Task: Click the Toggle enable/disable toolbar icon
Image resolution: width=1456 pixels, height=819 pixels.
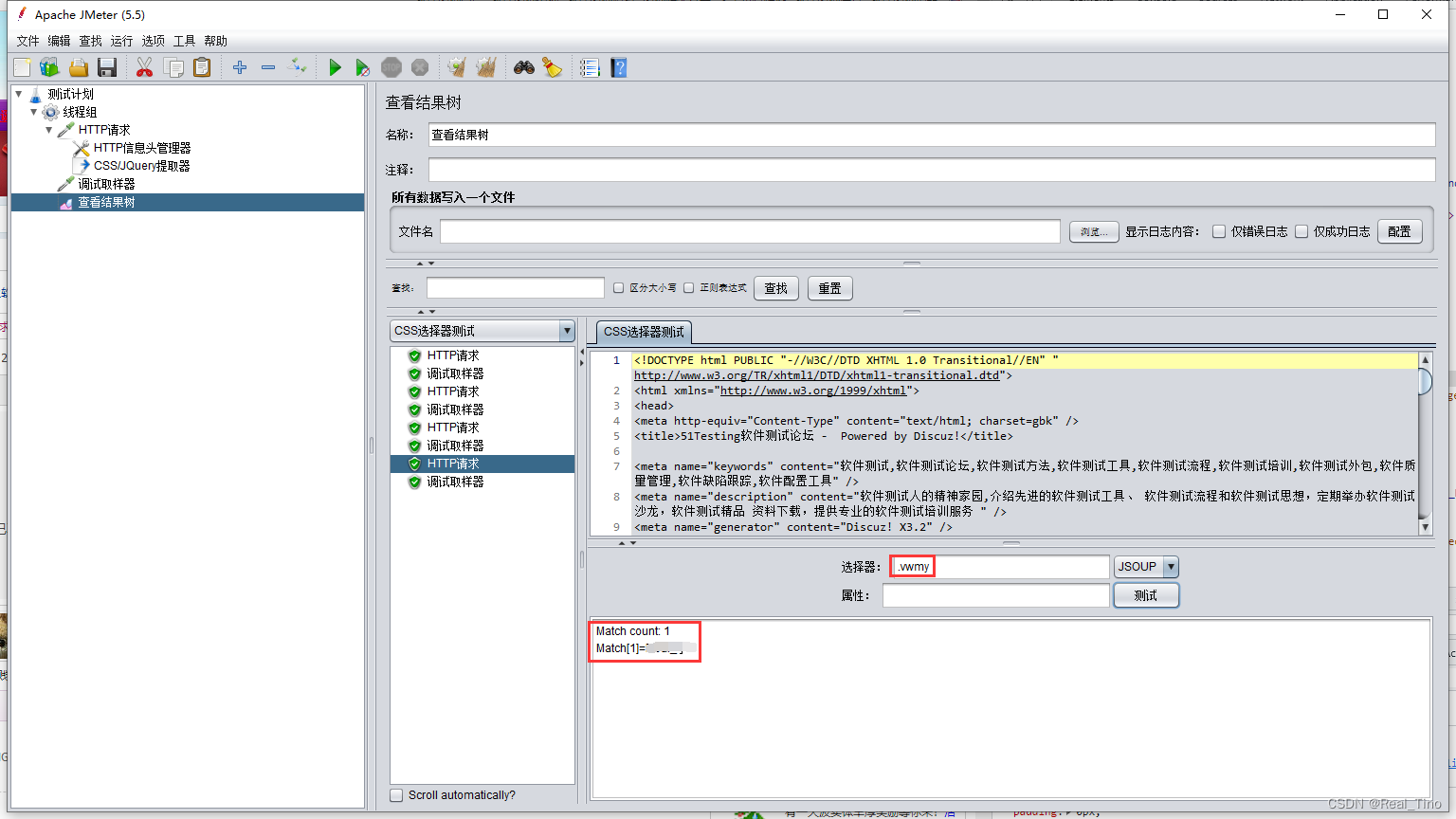Action: click(x=298, y=67)
